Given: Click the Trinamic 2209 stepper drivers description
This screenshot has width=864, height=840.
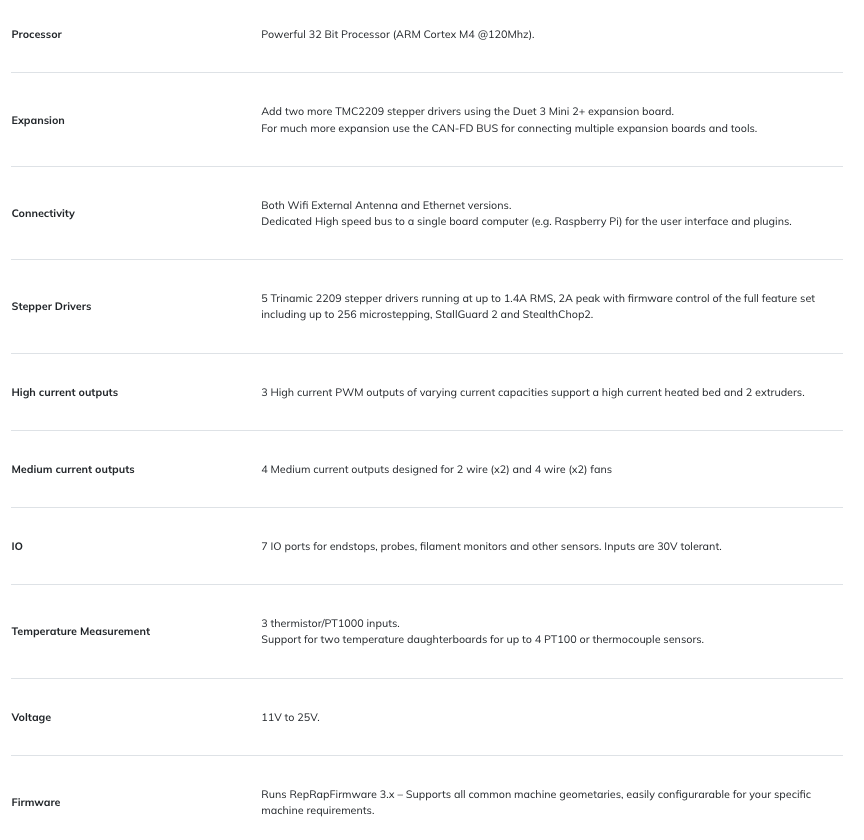Looking at the screenshot, I should coord(538,306).
